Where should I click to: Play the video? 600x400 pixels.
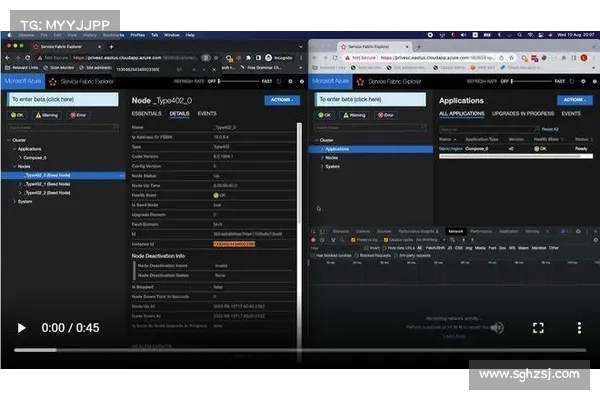click(21, 327)
